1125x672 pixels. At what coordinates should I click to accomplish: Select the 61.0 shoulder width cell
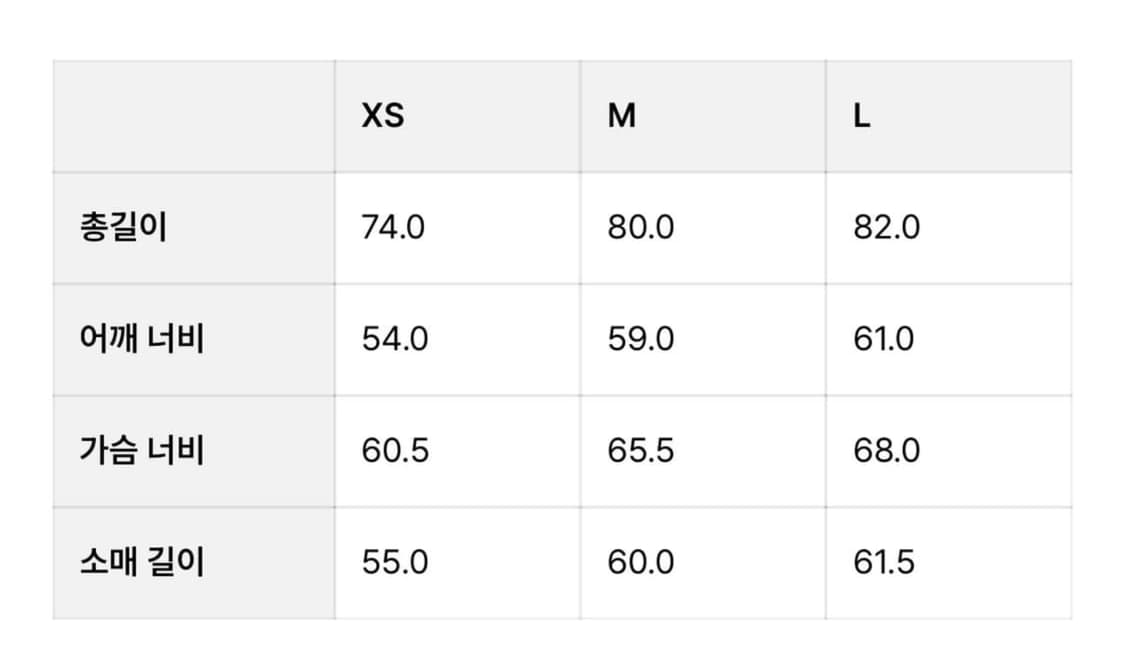pos(884,340)
